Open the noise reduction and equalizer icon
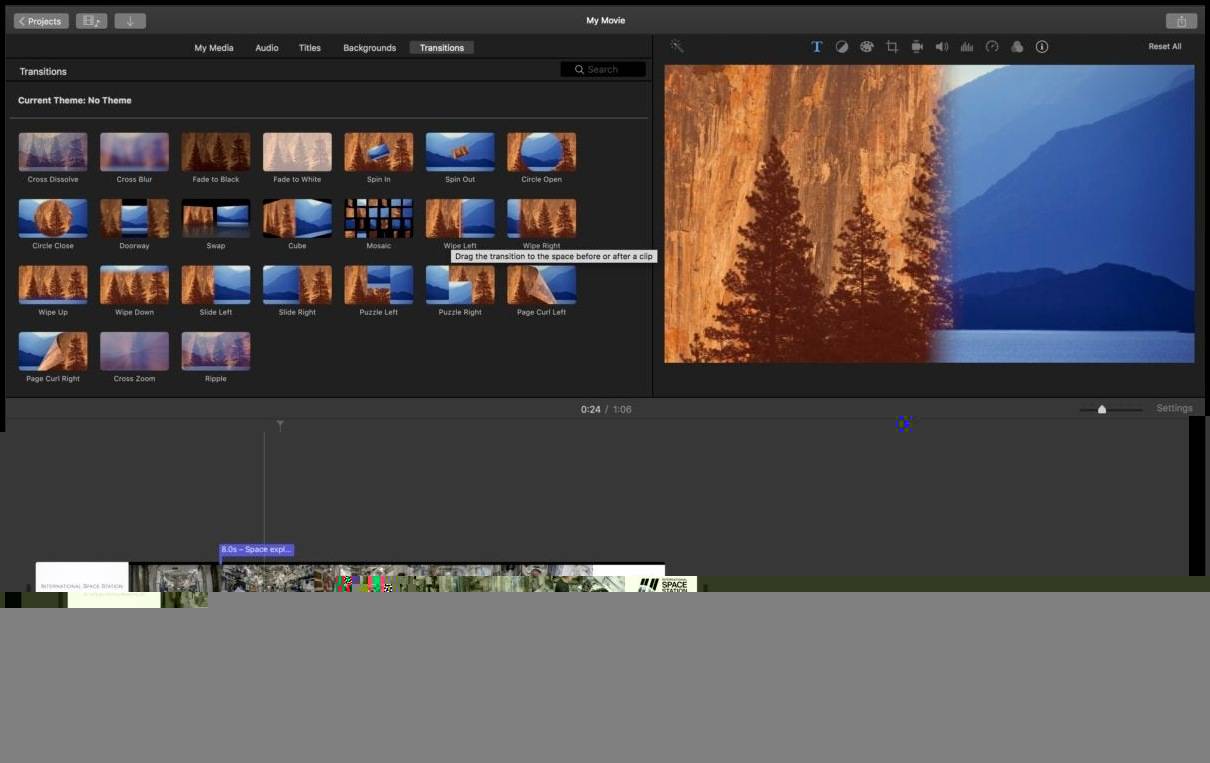The image size is (1210, 763). coord(966,47)
